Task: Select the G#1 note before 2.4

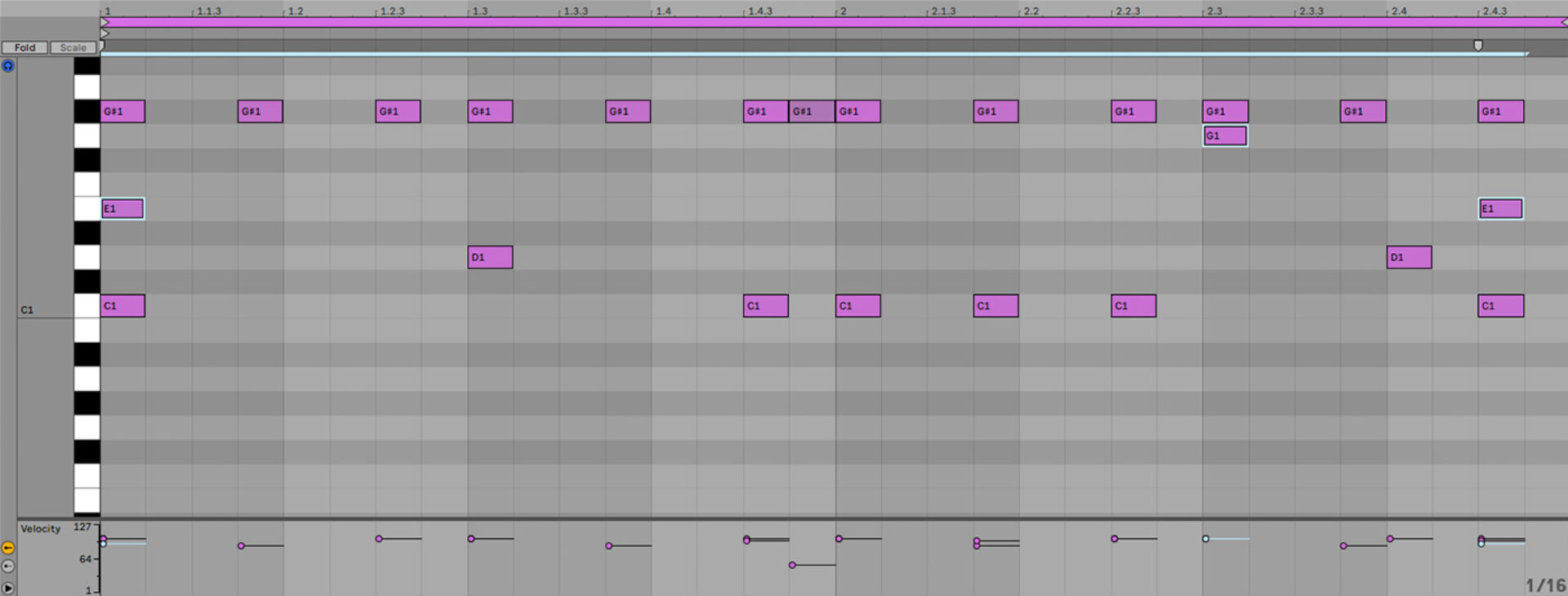Action: coord(1363,111)
